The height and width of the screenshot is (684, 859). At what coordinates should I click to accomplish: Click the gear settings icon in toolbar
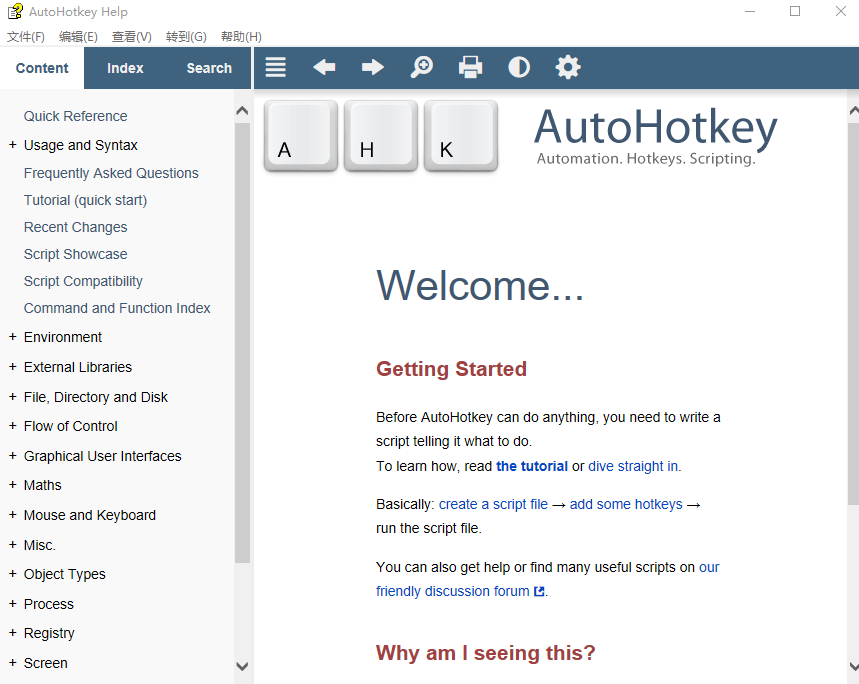(x=568, y=68)
